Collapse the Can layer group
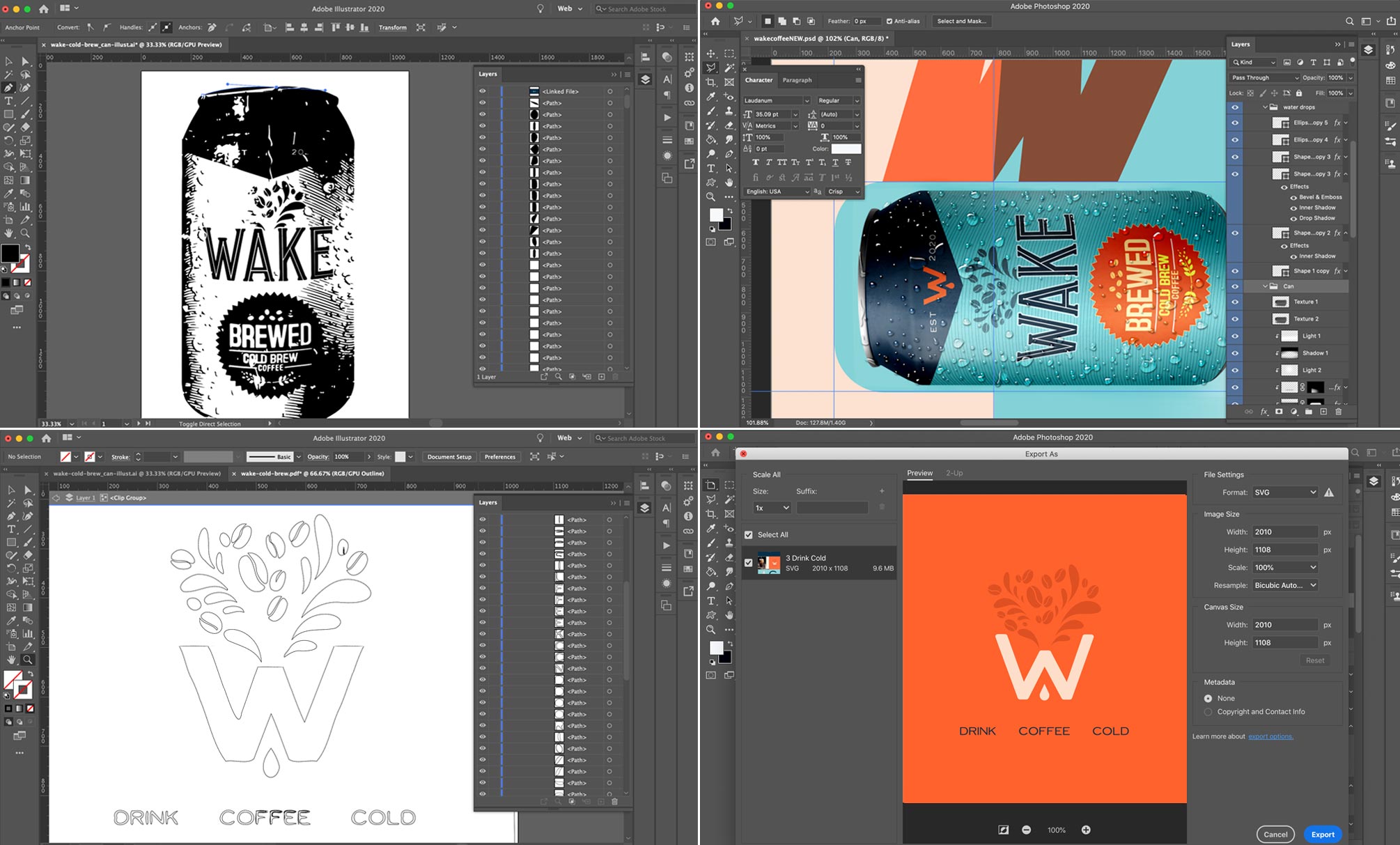Image resolution: width=1400 pixels, height=845 pixels. [1266, 286]
